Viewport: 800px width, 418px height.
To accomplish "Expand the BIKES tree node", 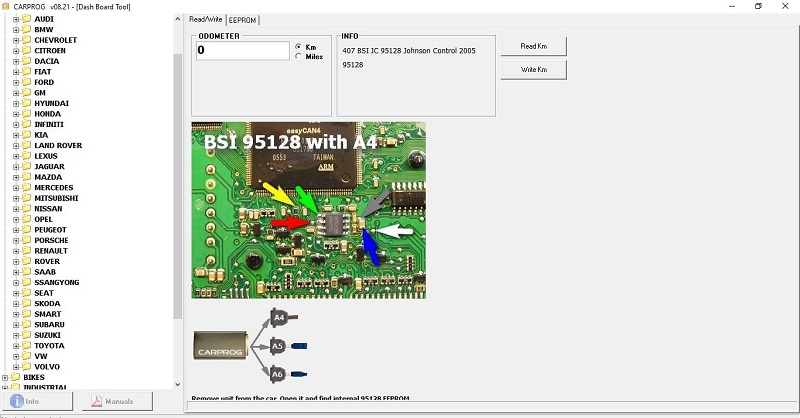I will [x=5, y=378].
